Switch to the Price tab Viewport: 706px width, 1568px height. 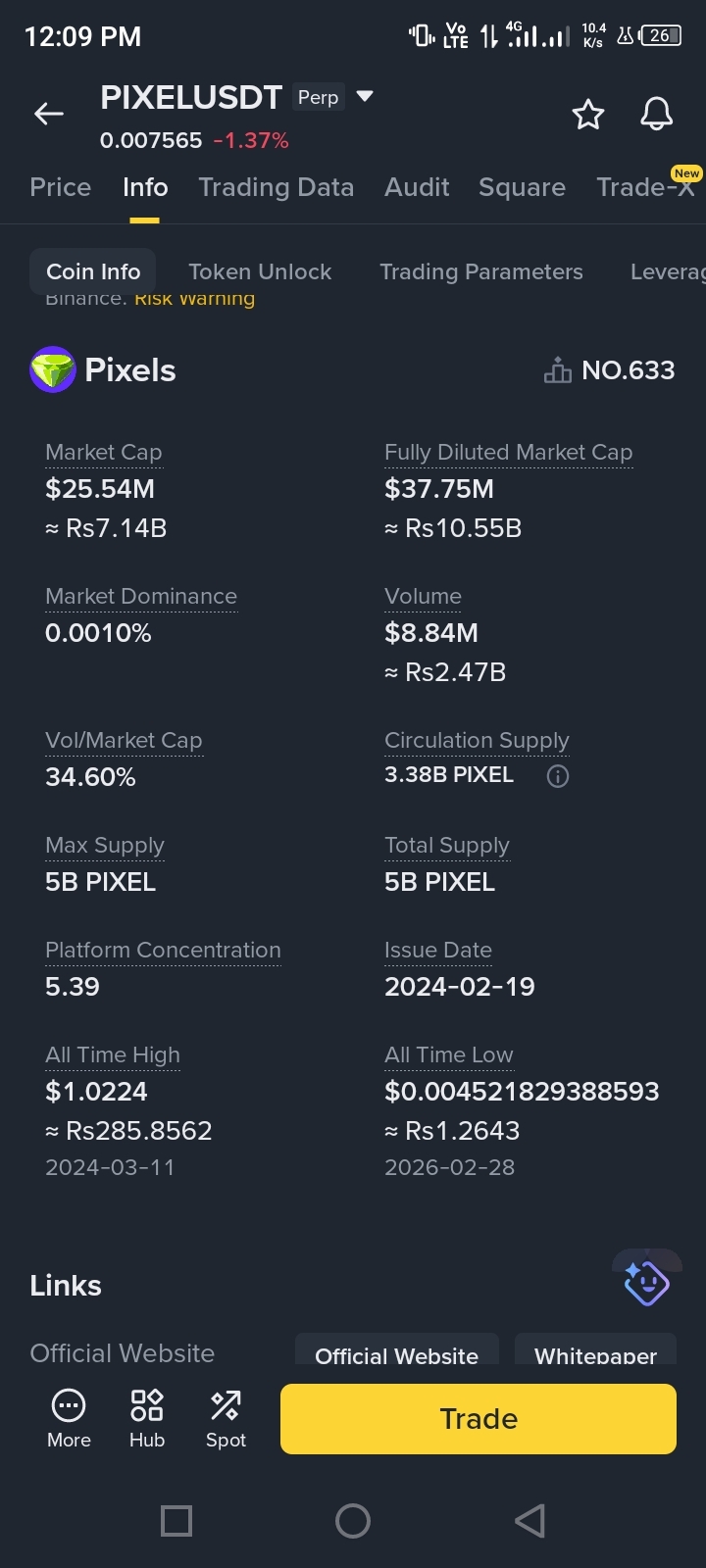point(61,187)
